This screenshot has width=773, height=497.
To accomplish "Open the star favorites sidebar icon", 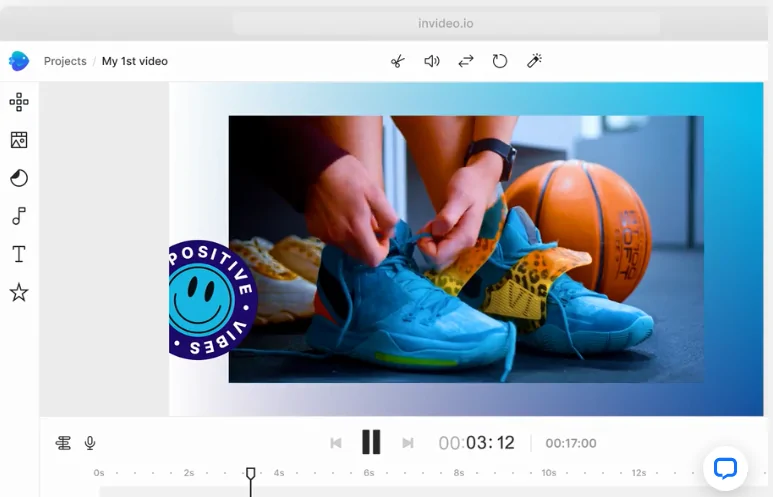I will (19, 292).
